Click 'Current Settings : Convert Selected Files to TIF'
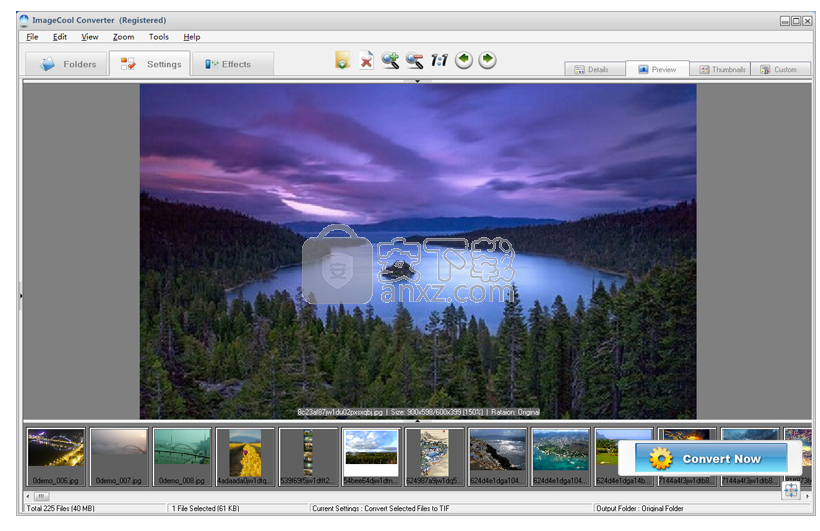Viewport: 820px width, 531px height. tap(381, 508)
